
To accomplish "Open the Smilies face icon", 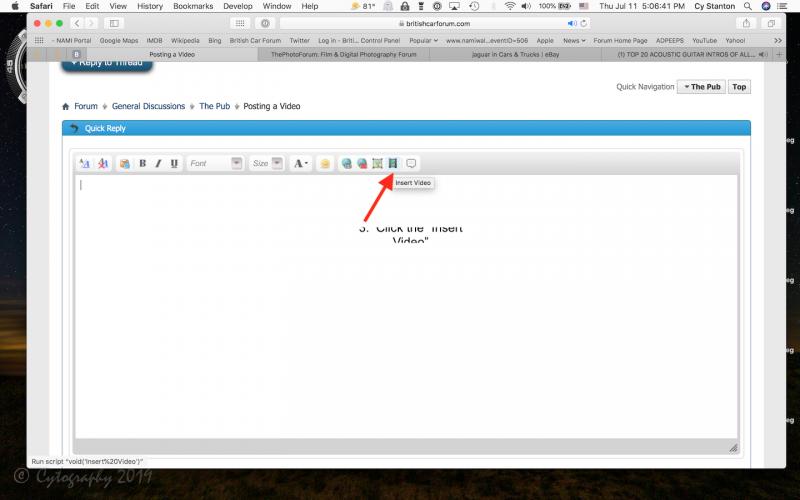I will (x=325, y=163).
